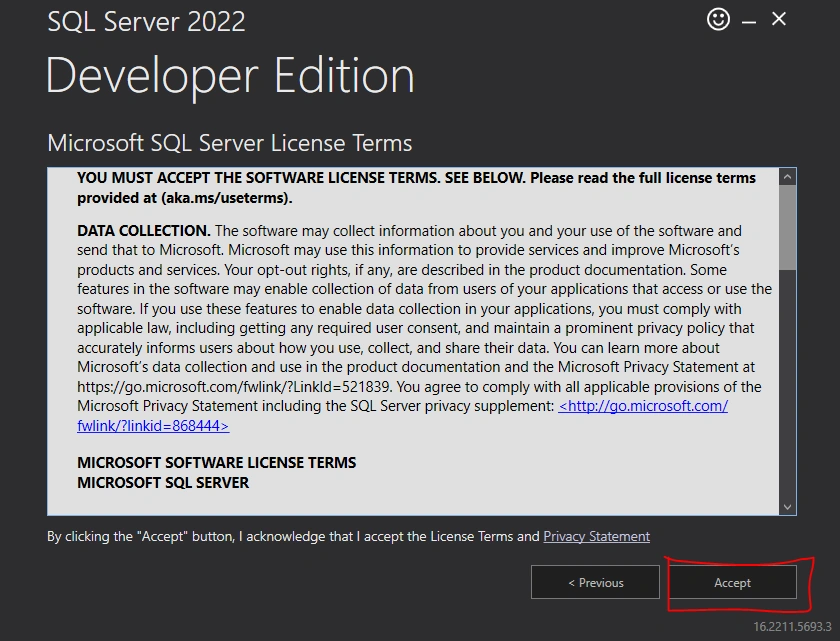
Task: Click the license scrollbar down arrow
Action: pos(788,507)
